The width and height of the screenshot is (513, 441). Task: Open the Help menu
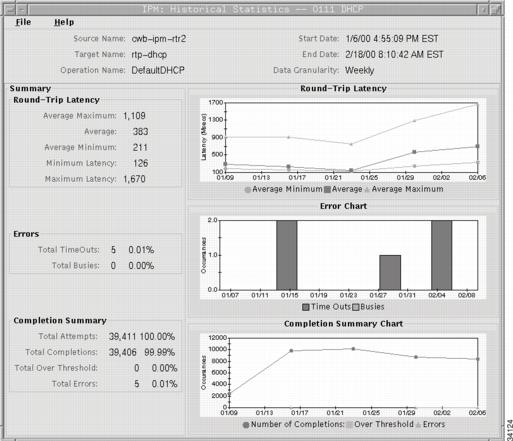[64, 22]
